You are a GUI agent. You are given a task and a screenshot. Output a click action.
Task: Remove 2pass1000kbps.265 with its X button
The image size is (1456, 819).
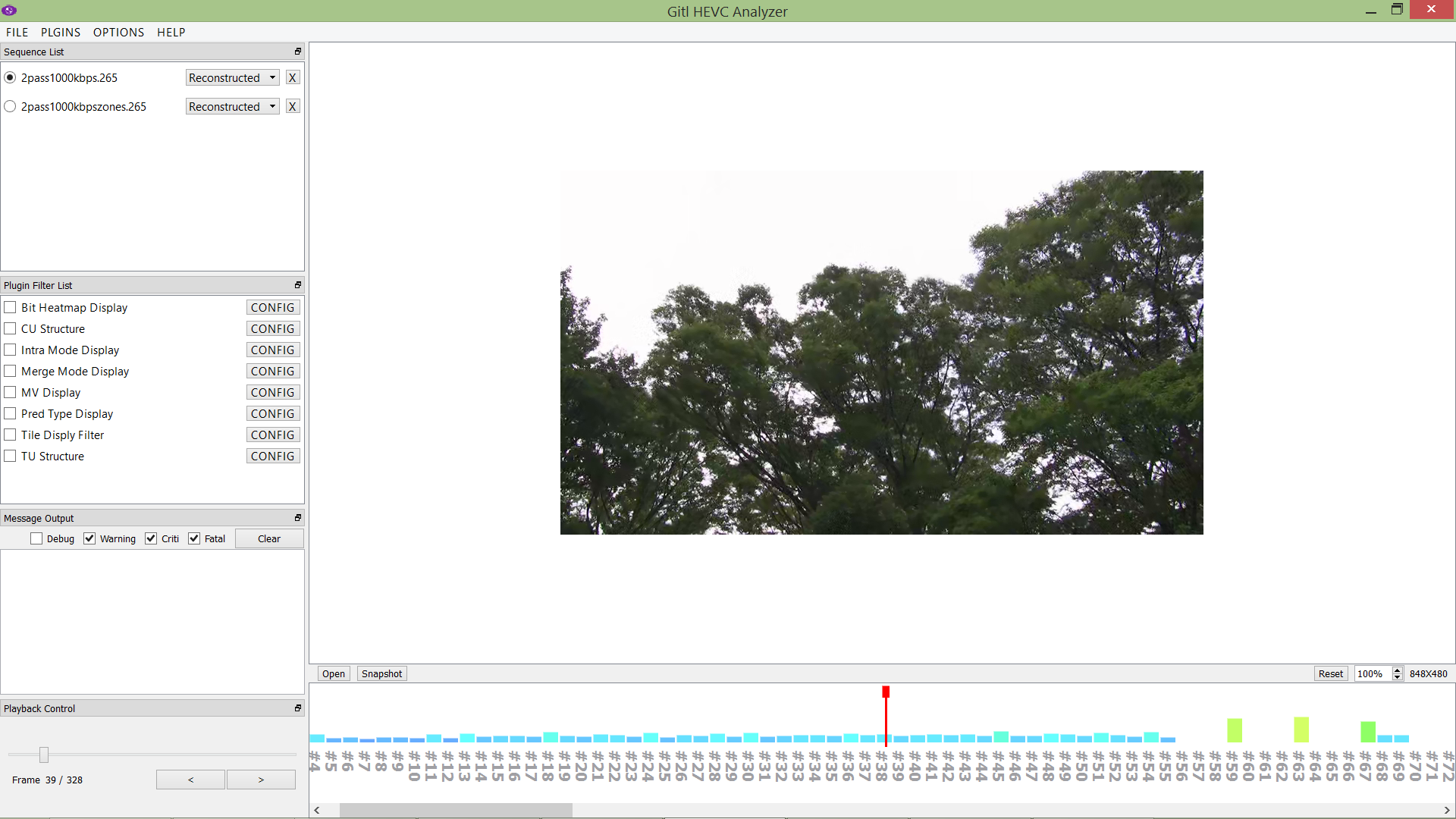[292, 78]
